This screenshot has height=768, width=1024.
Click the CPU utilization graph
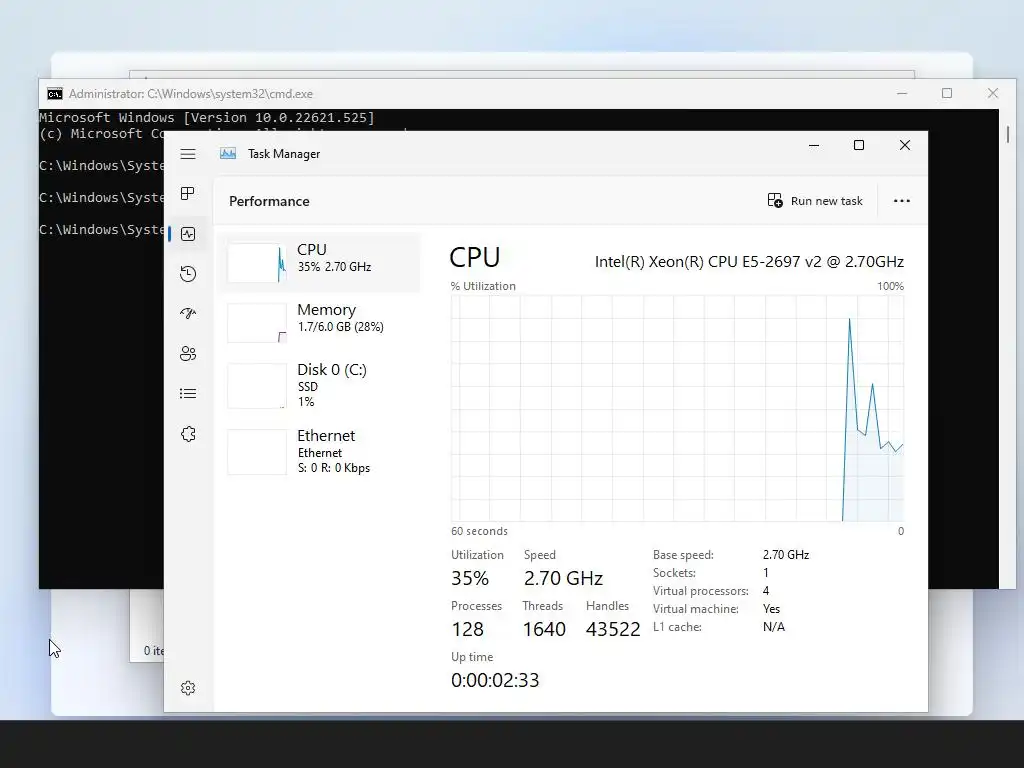click(x=677, y=408)
